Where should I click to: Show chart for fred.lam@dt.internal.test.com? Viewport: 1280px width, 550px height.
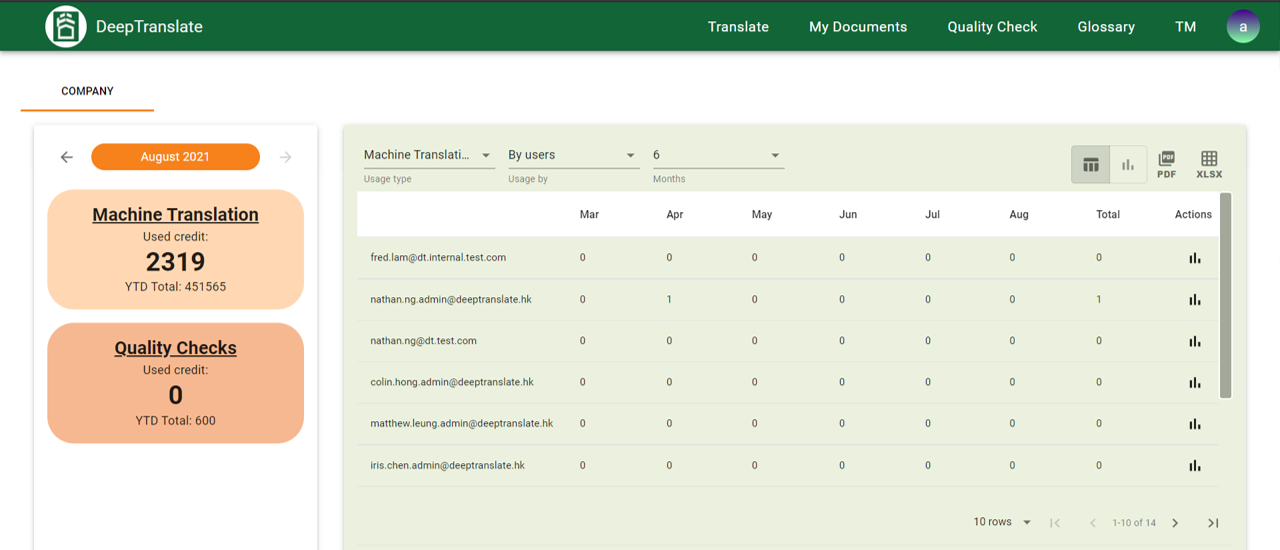click(x=1195, y=258)
